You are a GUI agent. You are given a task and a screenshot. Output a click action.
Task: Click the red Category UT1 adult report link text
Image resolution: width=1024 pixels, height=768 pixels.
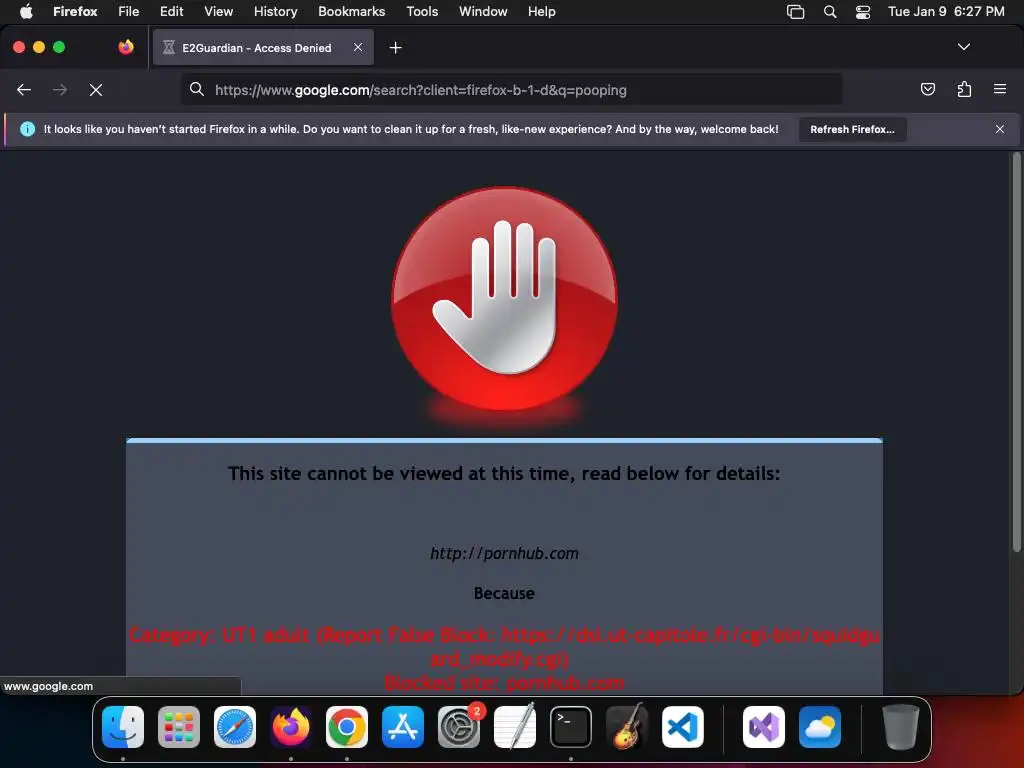coord(504,647)
